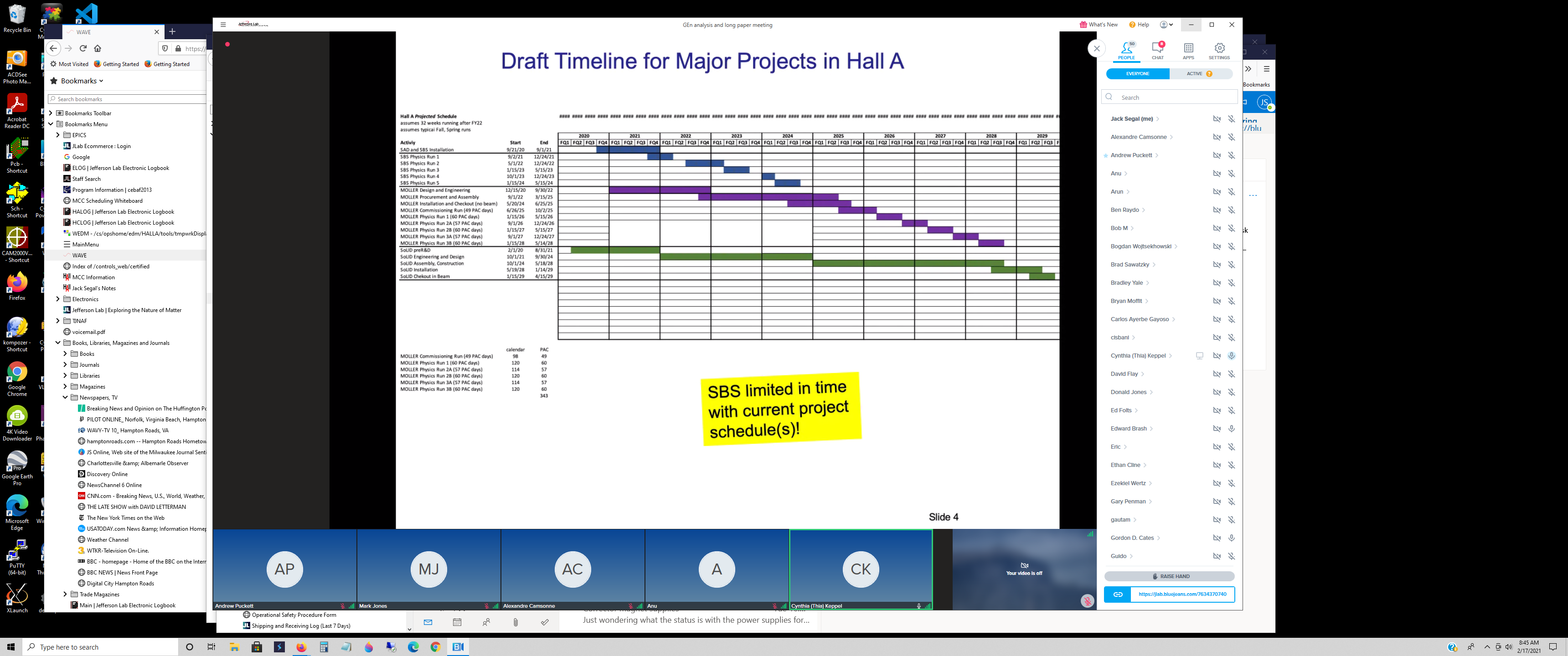This screenshot has height=656, width=1568.
Task: Open File Explorer from the taskbar
Action: pos(234,647)
